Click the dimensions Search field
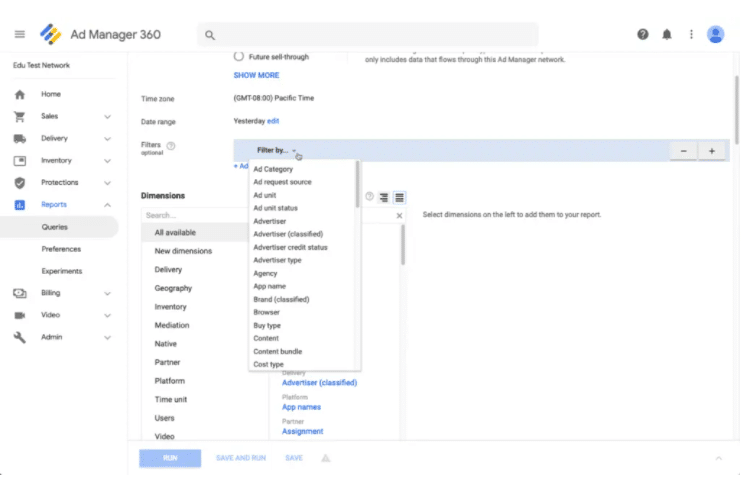The image size is (747, 489). [x=195, y=215]
